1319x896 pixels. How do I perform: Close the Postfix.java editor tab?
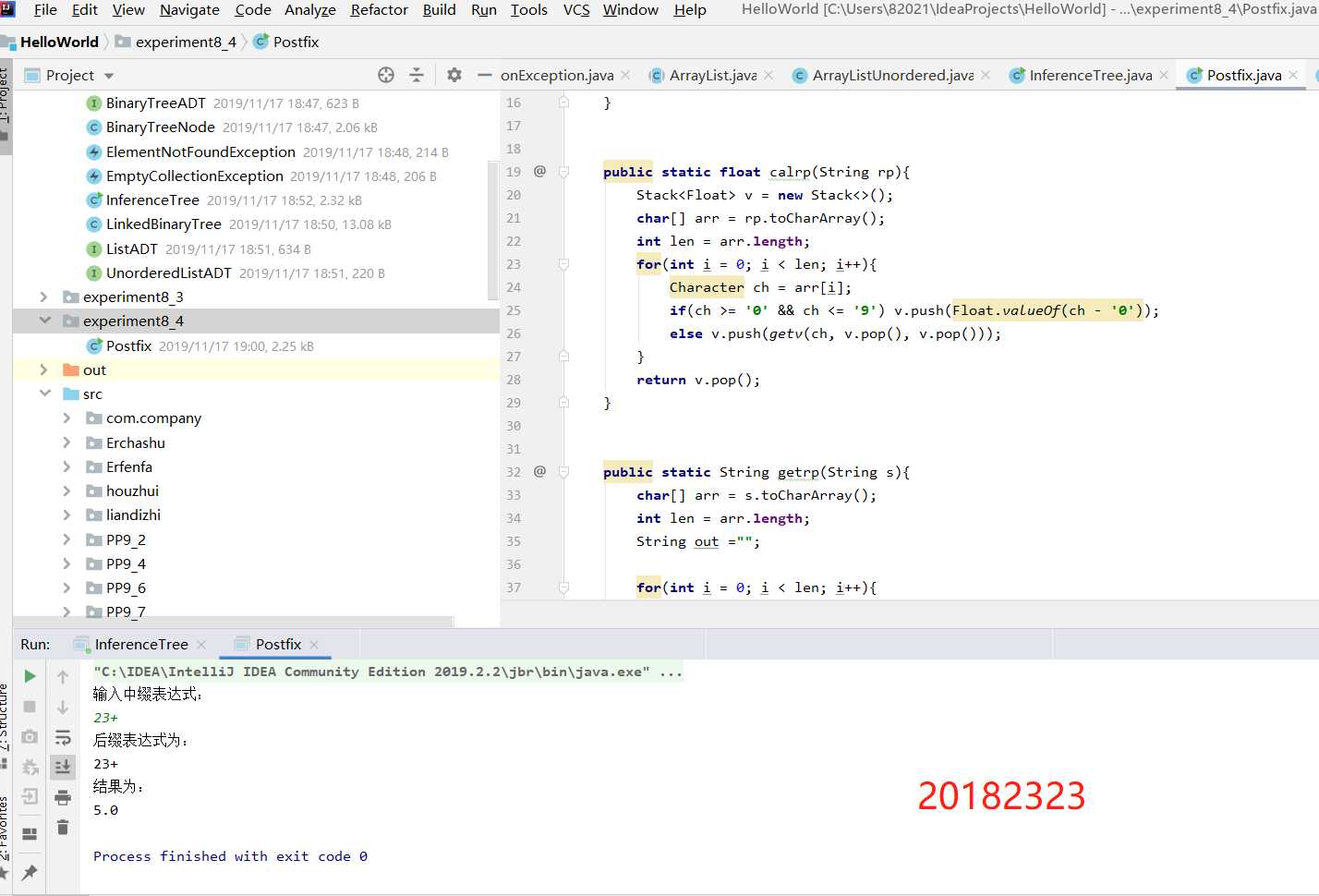1293,75
